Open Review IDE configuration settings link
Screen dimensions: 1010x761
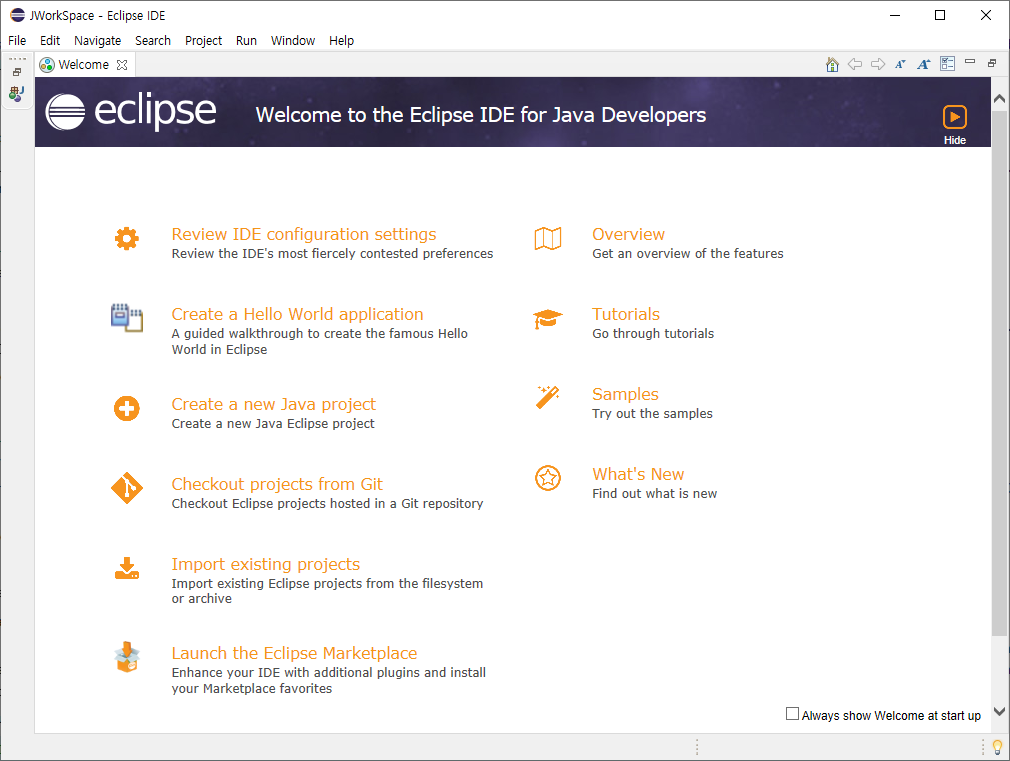pyautogui.click(x=303, y=234)
